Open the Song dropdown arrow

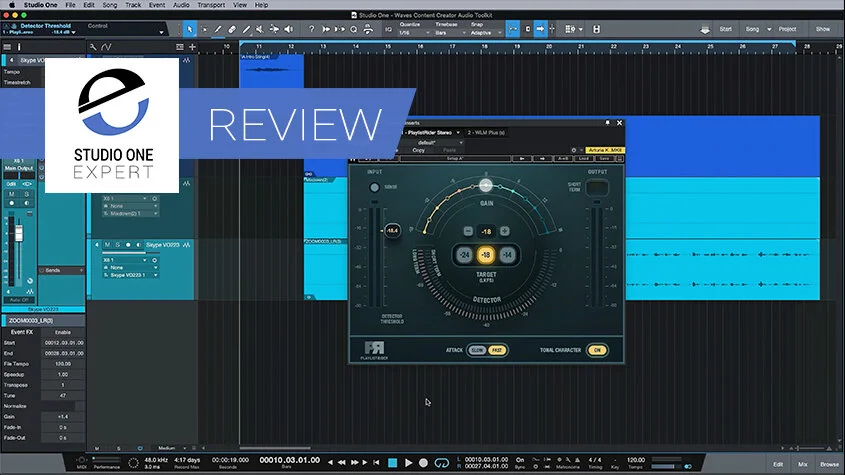click(769, 29)
